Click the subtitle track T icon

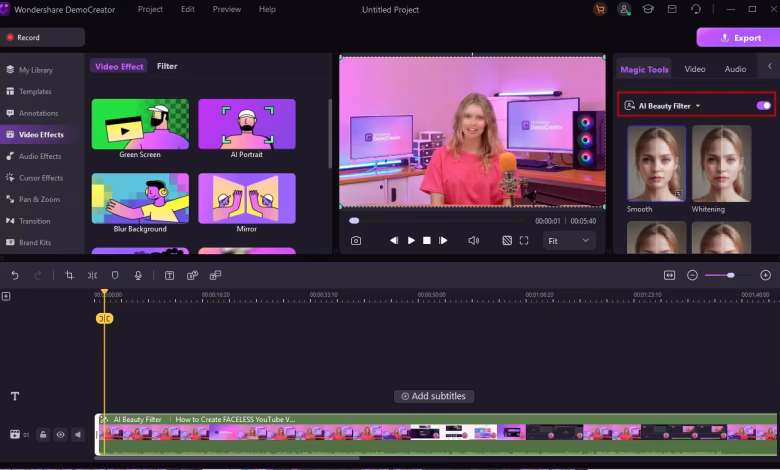pyautogui.click(x=15, y=396)
